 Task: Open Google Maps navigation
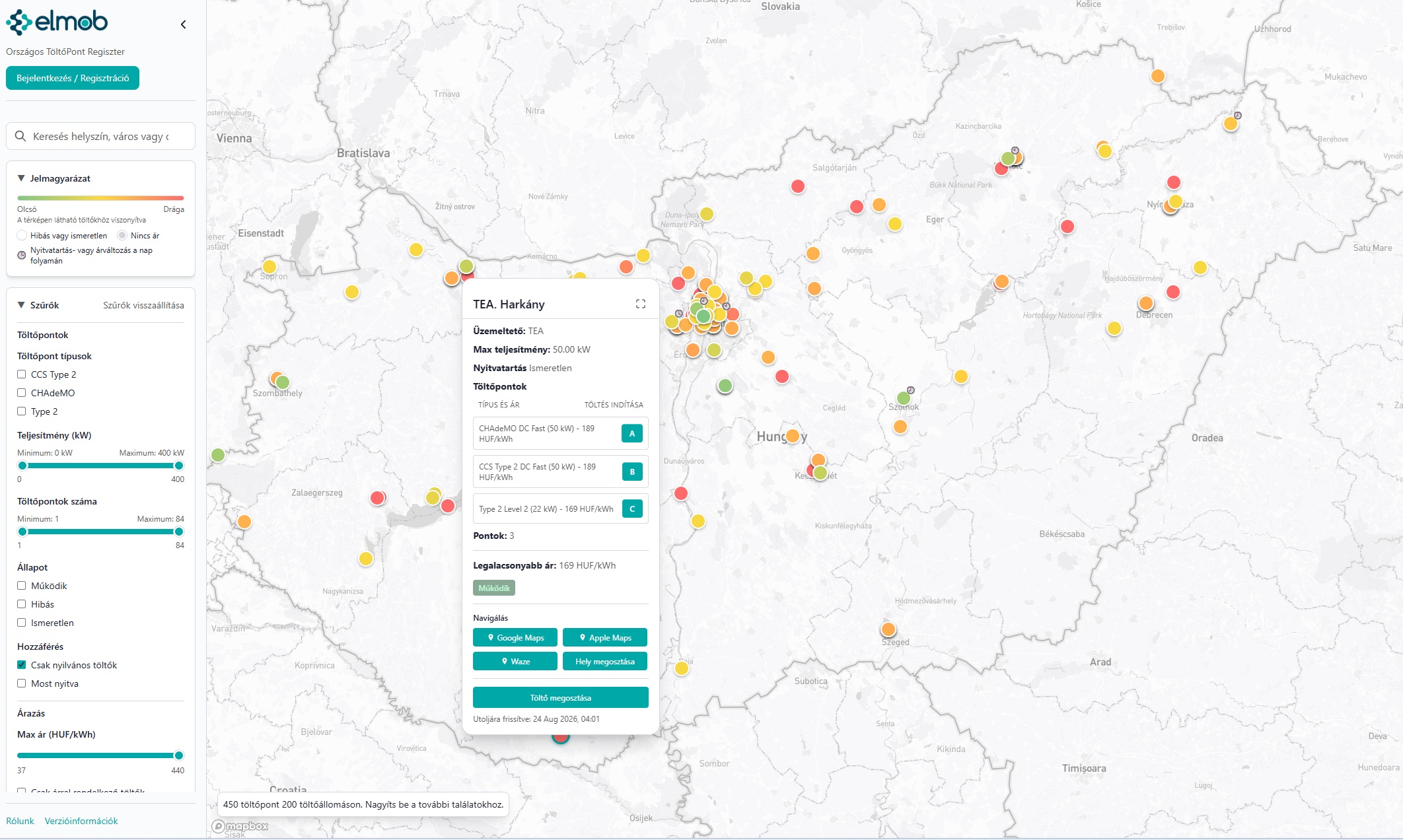point(515,637)
